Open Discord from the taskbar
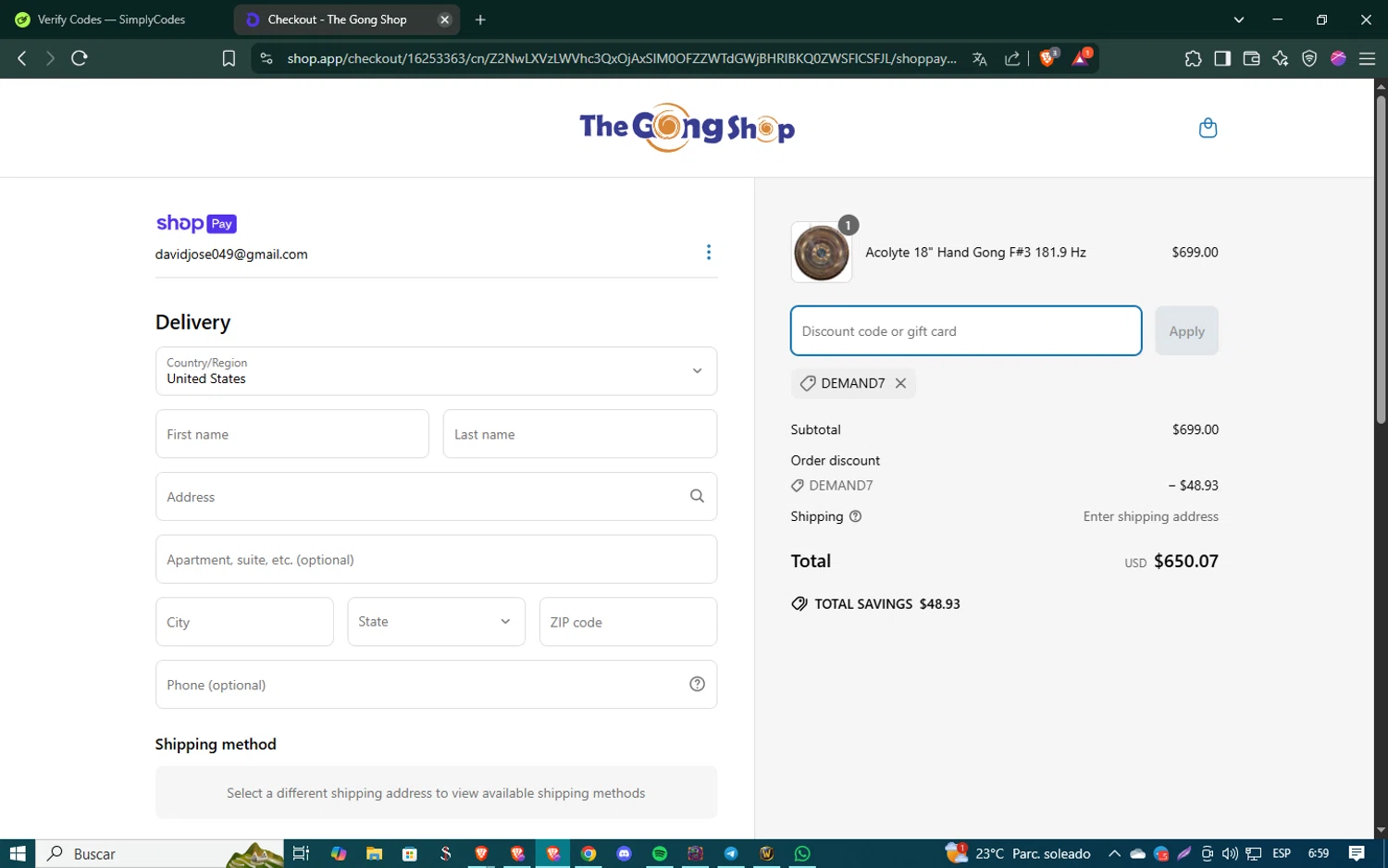 (x=624, y=853)
